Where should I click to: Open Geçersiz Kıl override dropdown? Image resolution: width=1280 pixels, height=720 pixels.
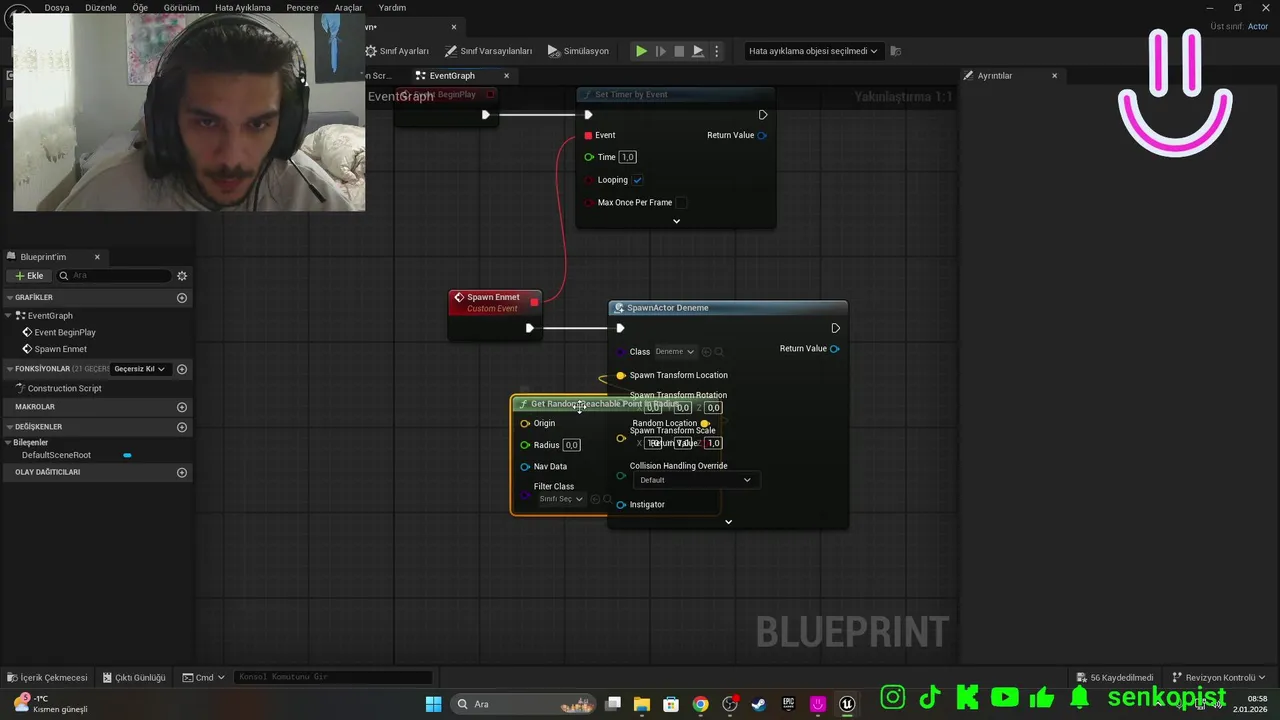point(139,369)
